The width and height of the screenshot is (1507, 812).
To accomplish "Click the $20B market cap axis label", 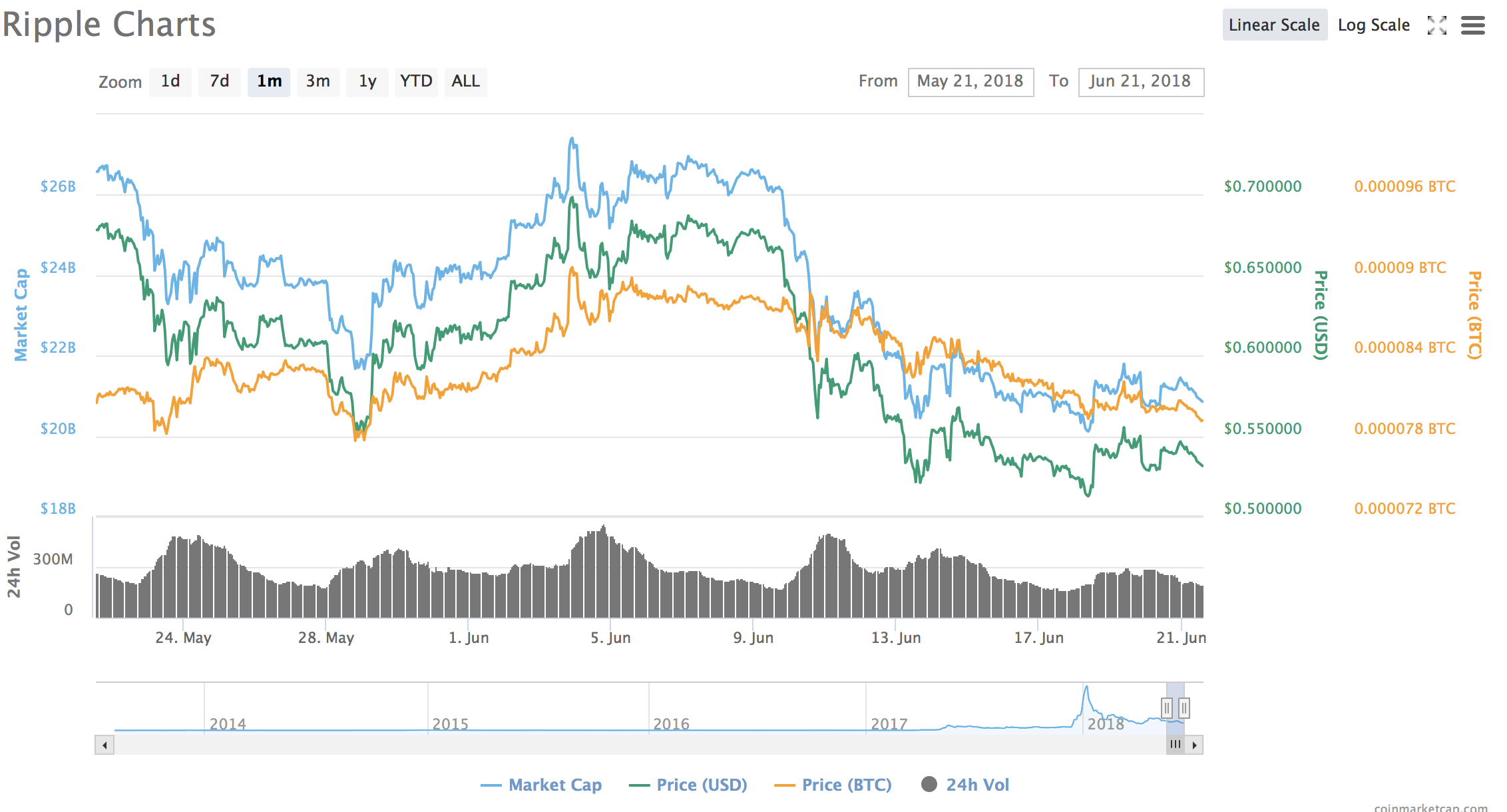I will tap(58, 429).
